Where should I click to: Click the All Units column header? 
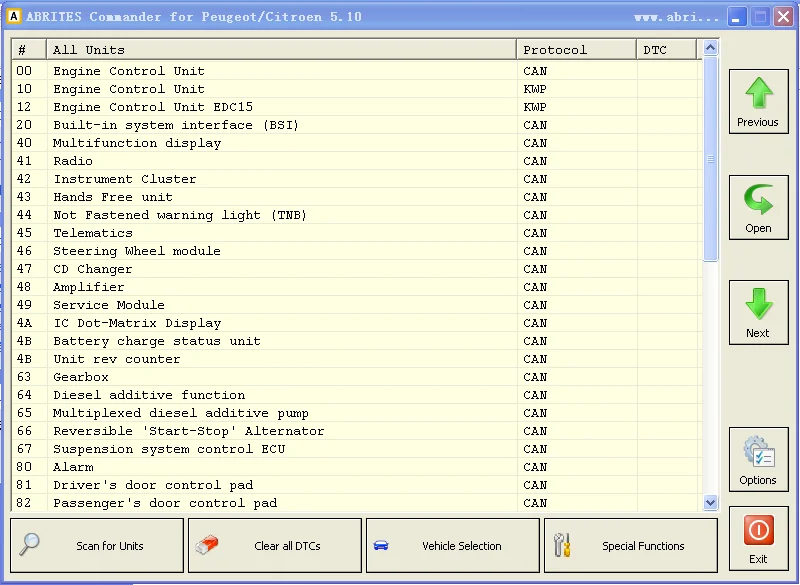[281, 49]
